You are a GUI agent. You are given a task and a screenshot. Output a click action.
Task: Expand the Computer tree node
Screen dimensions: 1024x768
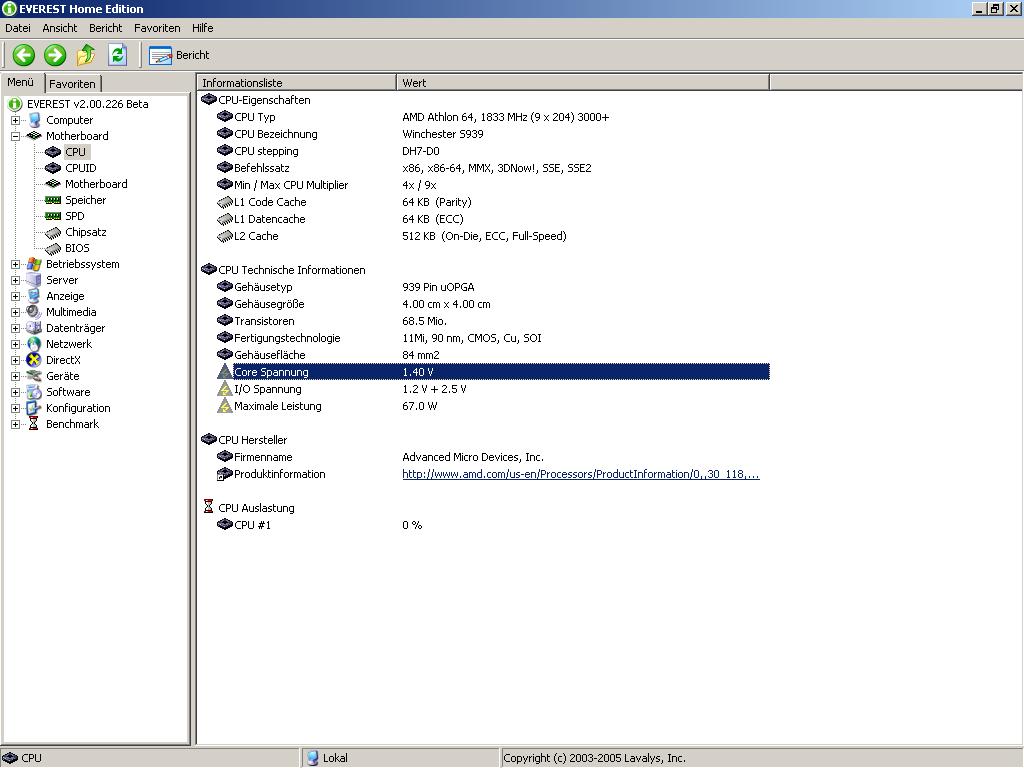coord(16,120)
